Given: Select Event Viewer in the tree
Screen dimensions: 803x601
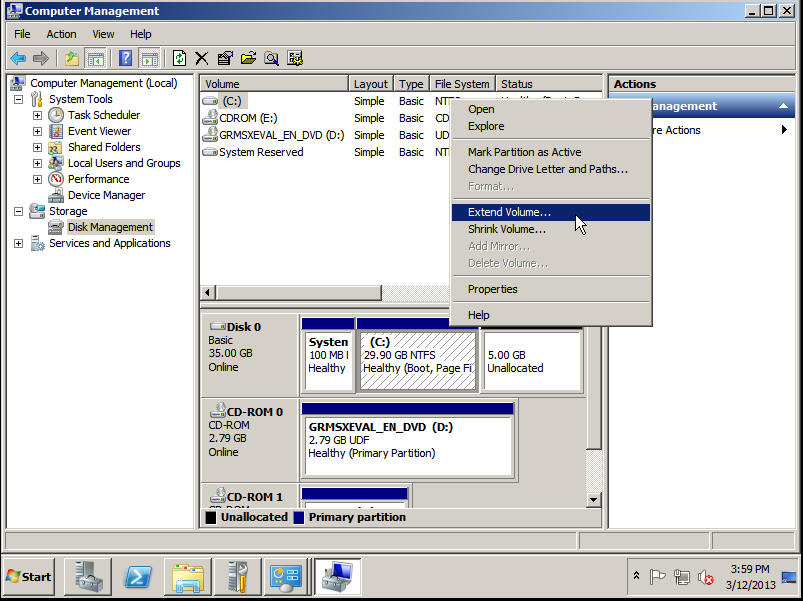Looking at the screenshot, I should (99, 131).
